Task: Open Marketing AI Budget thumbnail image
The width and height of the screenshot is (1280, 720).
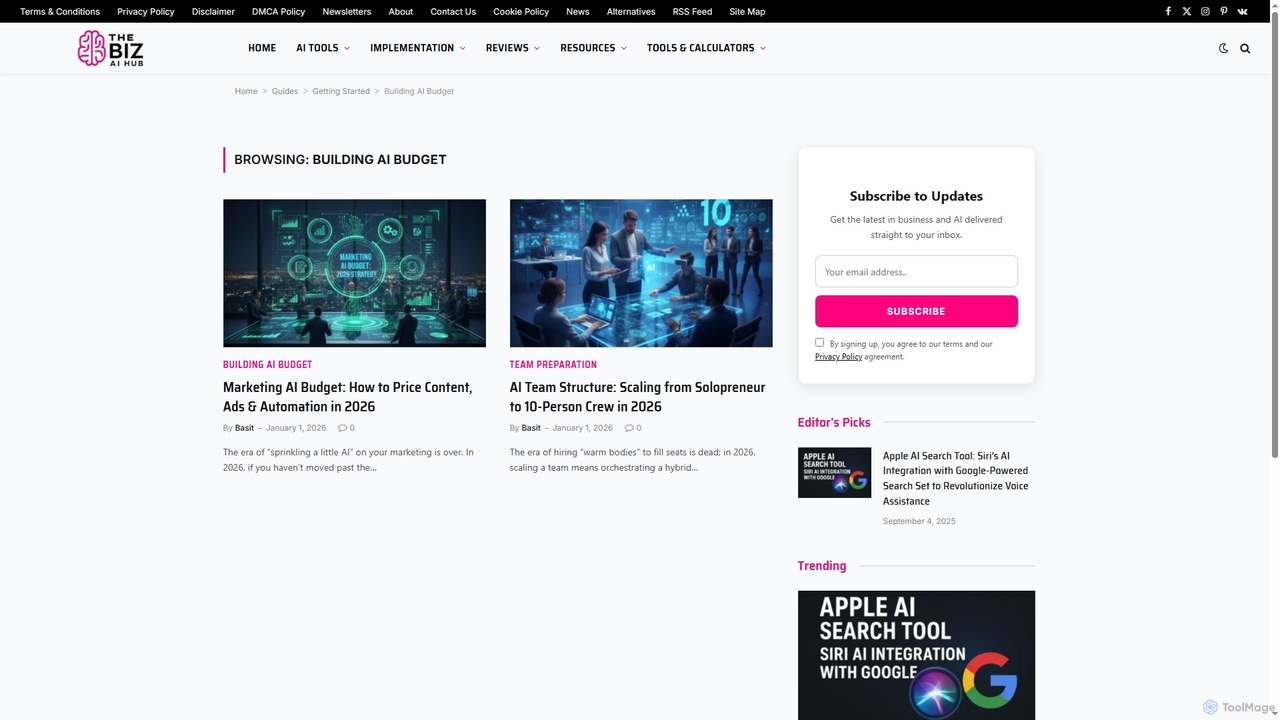Action: [x=354, y=273]
